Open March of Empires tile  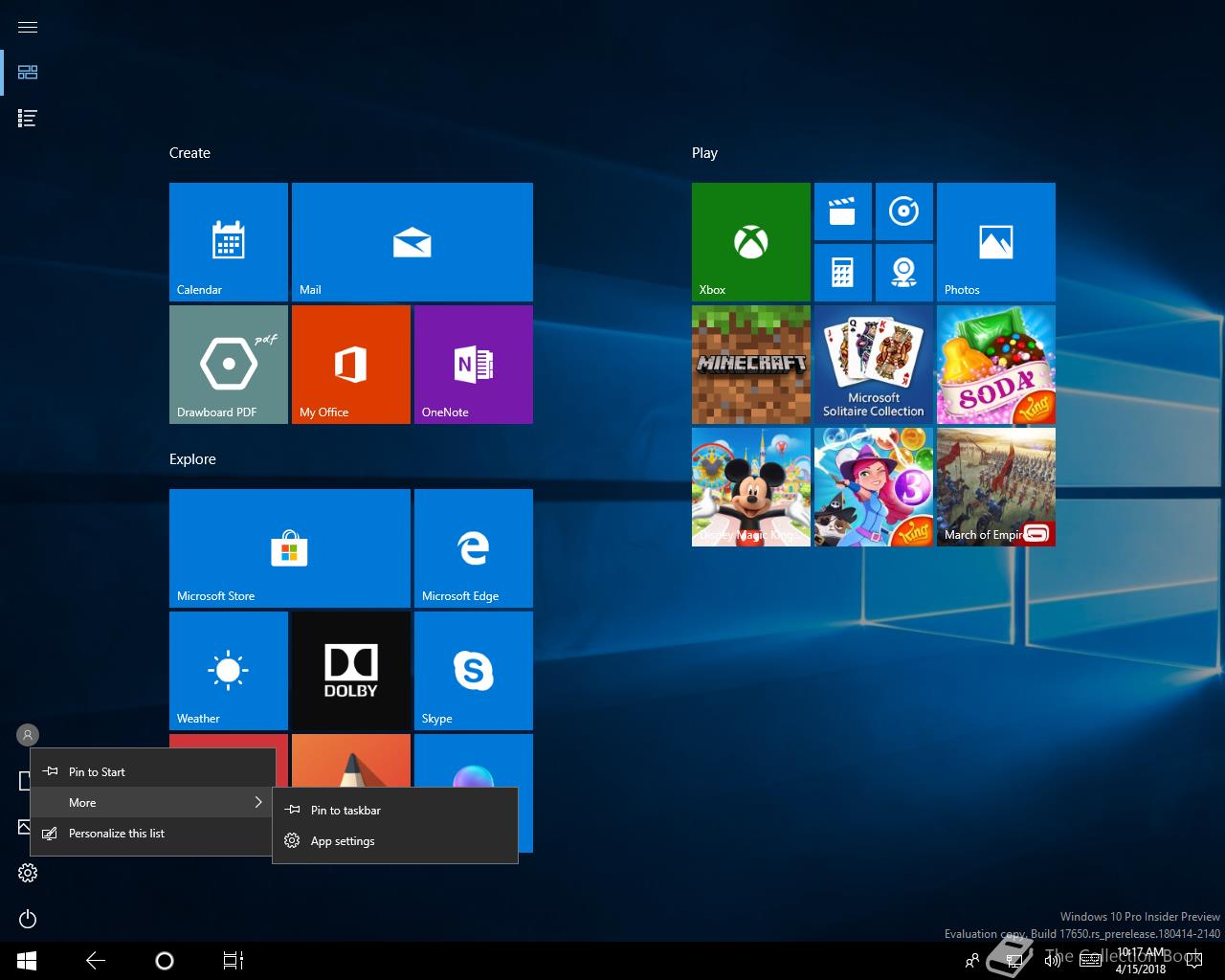[996, 487]
